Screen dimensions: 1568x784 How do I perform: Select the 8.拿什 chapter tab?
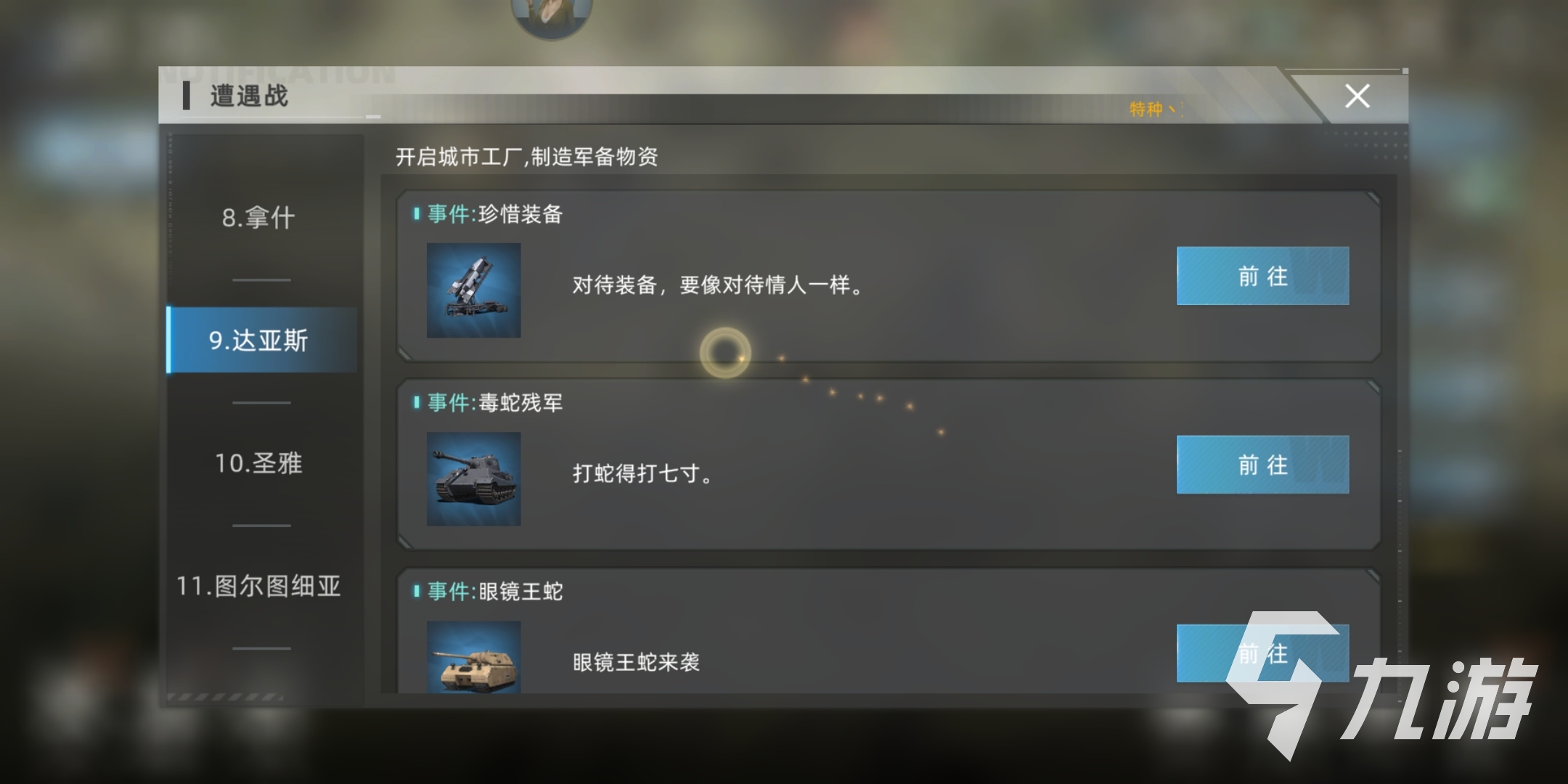(x=259, y=218)
